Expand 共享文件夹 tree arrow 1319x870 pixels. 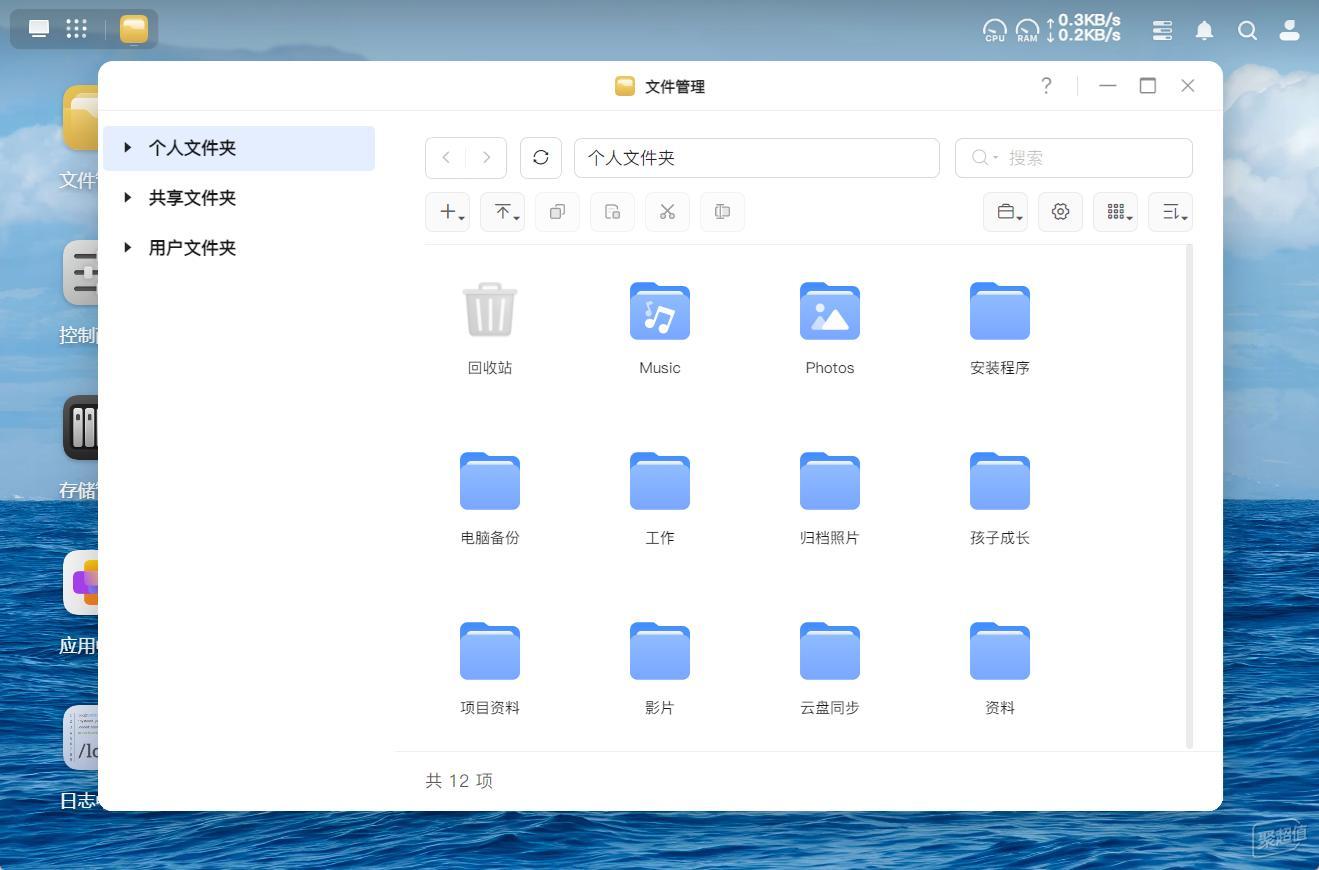128,198
